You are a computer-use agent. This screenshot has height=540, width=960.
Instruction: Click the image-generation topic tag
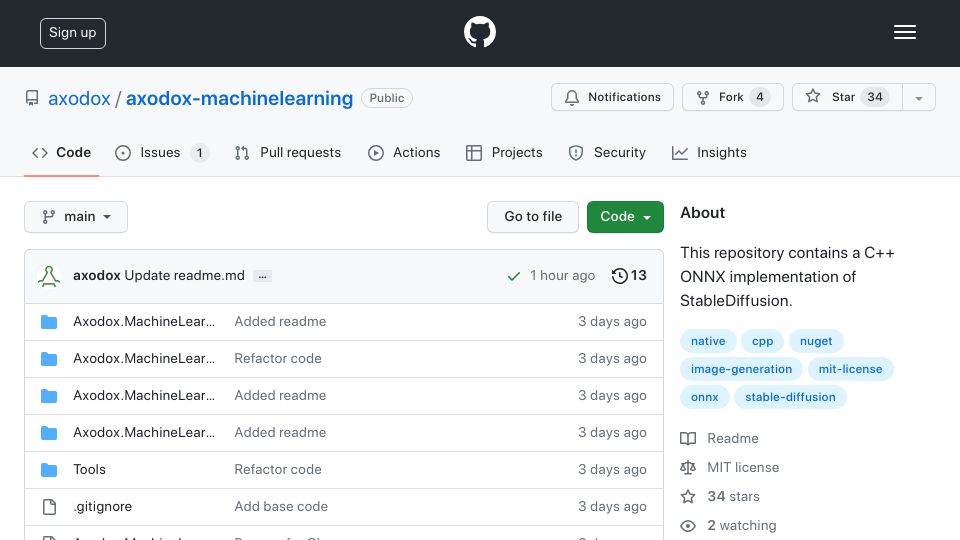click(x=741, y=369)
